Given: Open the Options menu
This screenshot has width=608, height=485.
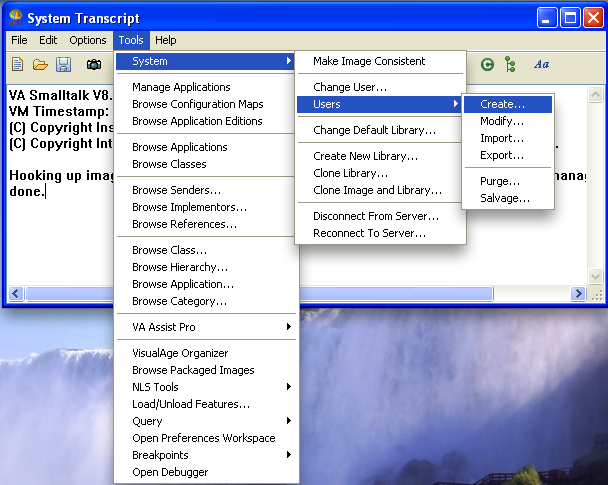Looking at the screenshot, I should tap(88, 40).
